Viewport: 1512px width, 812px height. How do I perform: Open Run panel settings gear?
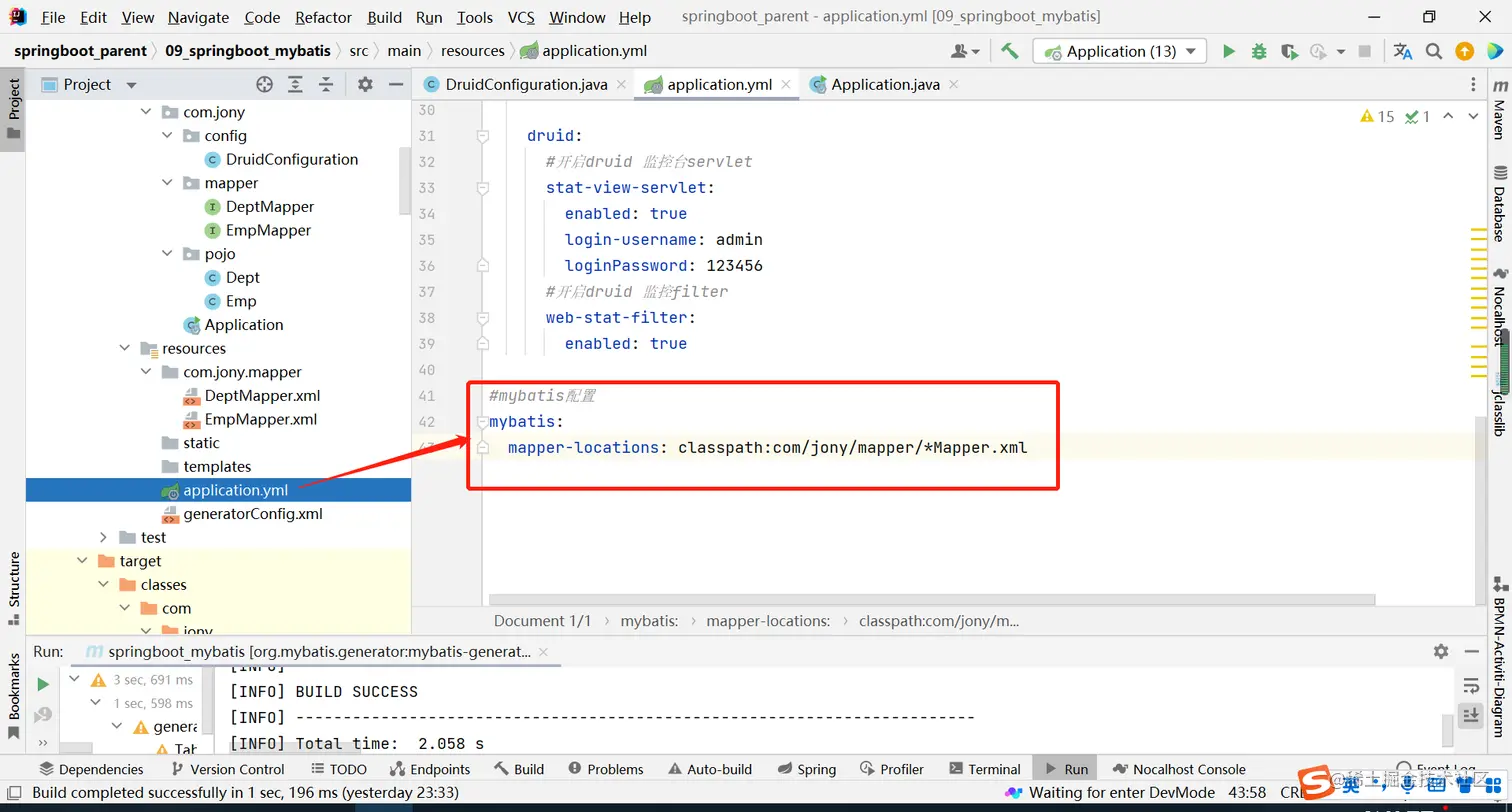(1441, 651)
